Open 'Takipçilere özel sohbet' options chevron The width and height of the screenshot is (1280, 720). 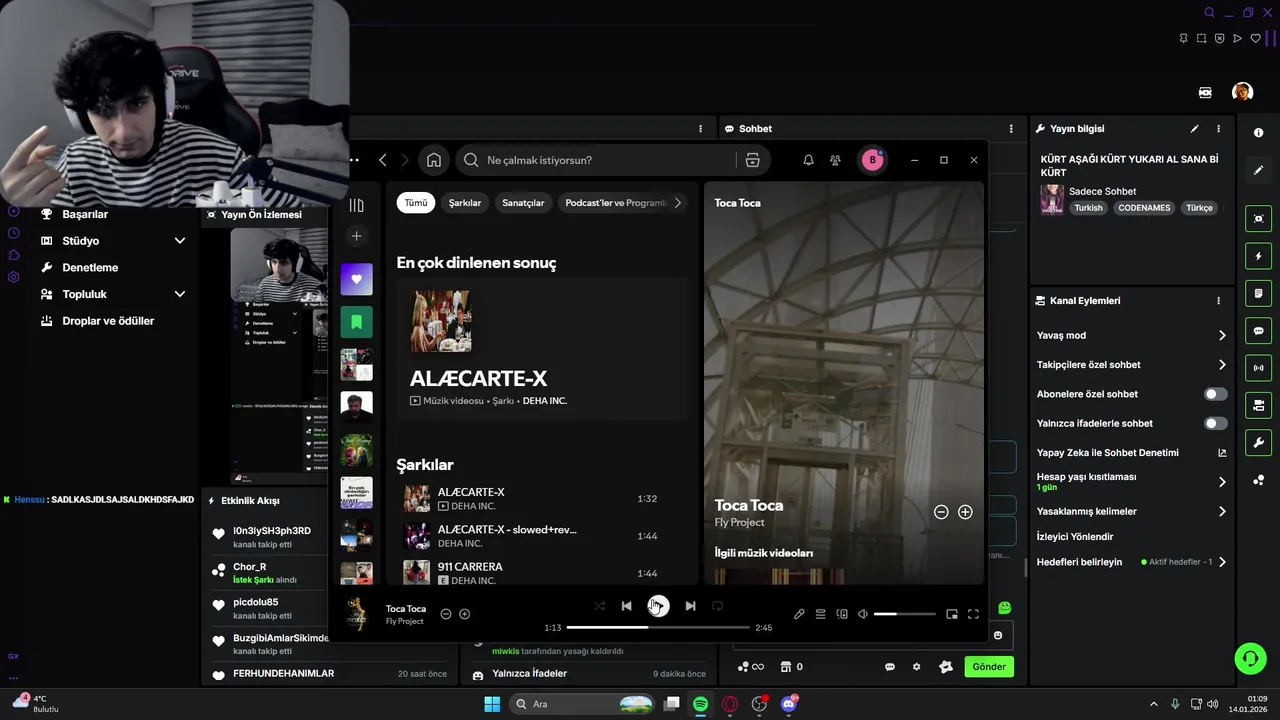click(1222, 365)
